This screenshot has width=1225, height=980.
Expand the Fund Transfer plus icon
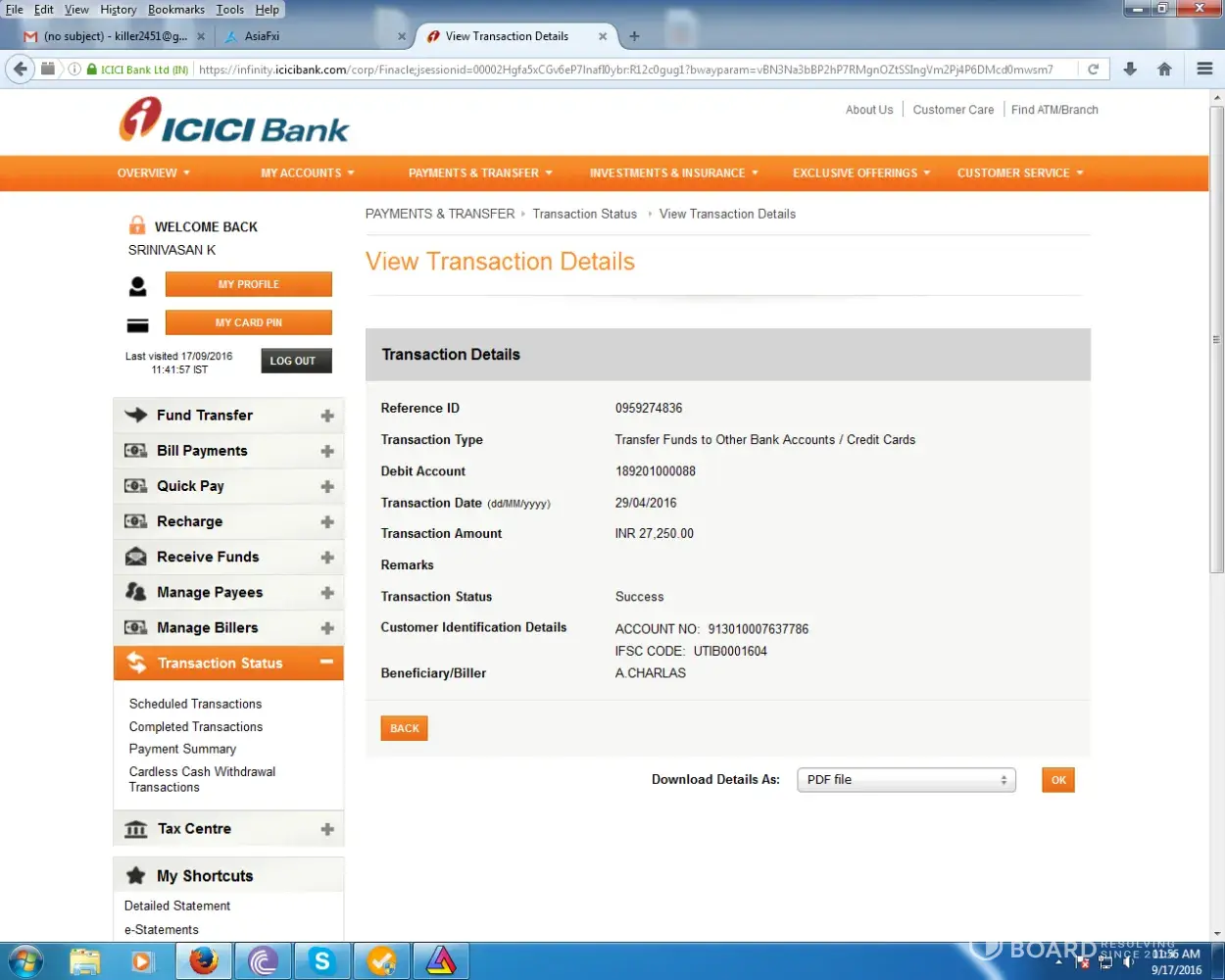(x=327, y=416)
